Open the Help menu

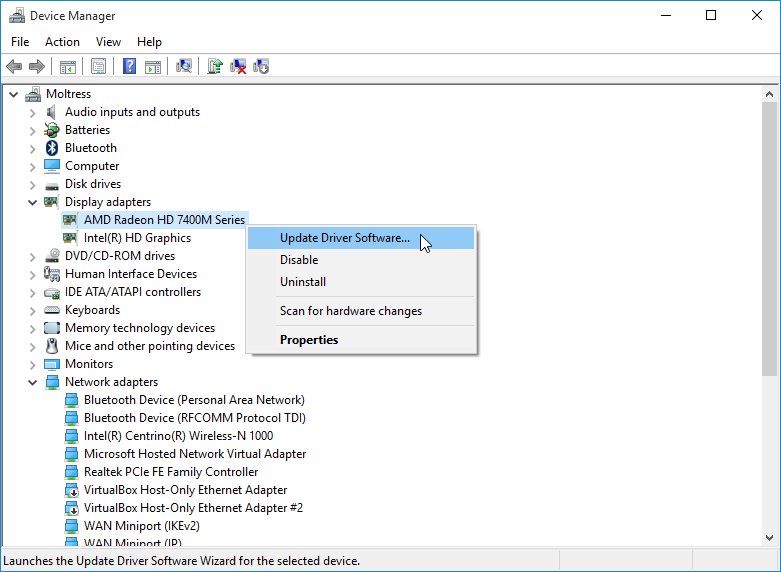[x=149, y=42]
